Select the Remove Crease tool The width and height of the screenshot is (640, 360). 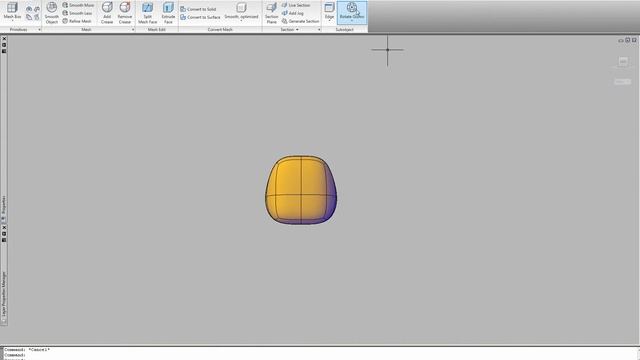125,13
